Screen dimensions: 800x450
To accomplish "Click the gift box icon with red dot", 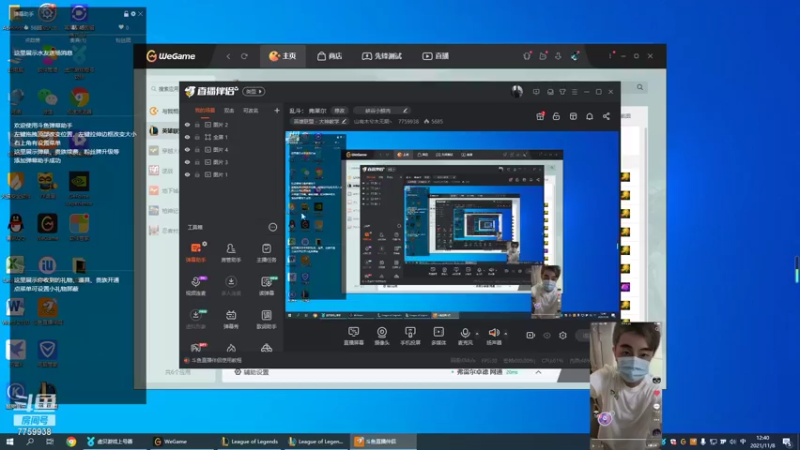I will point(540,116).
